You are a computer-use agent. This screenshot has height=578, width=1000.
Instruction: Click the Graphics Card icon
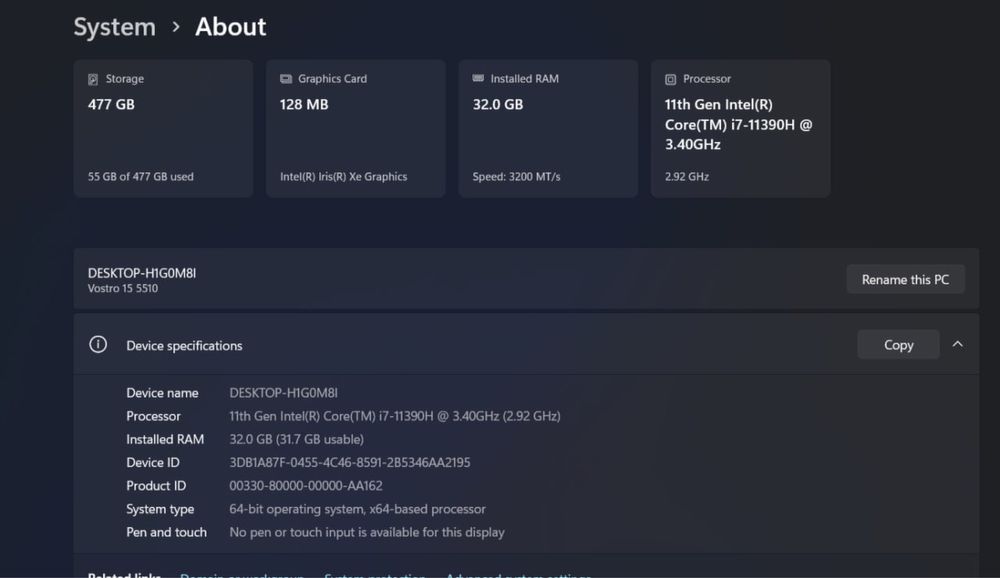[286, 79]
